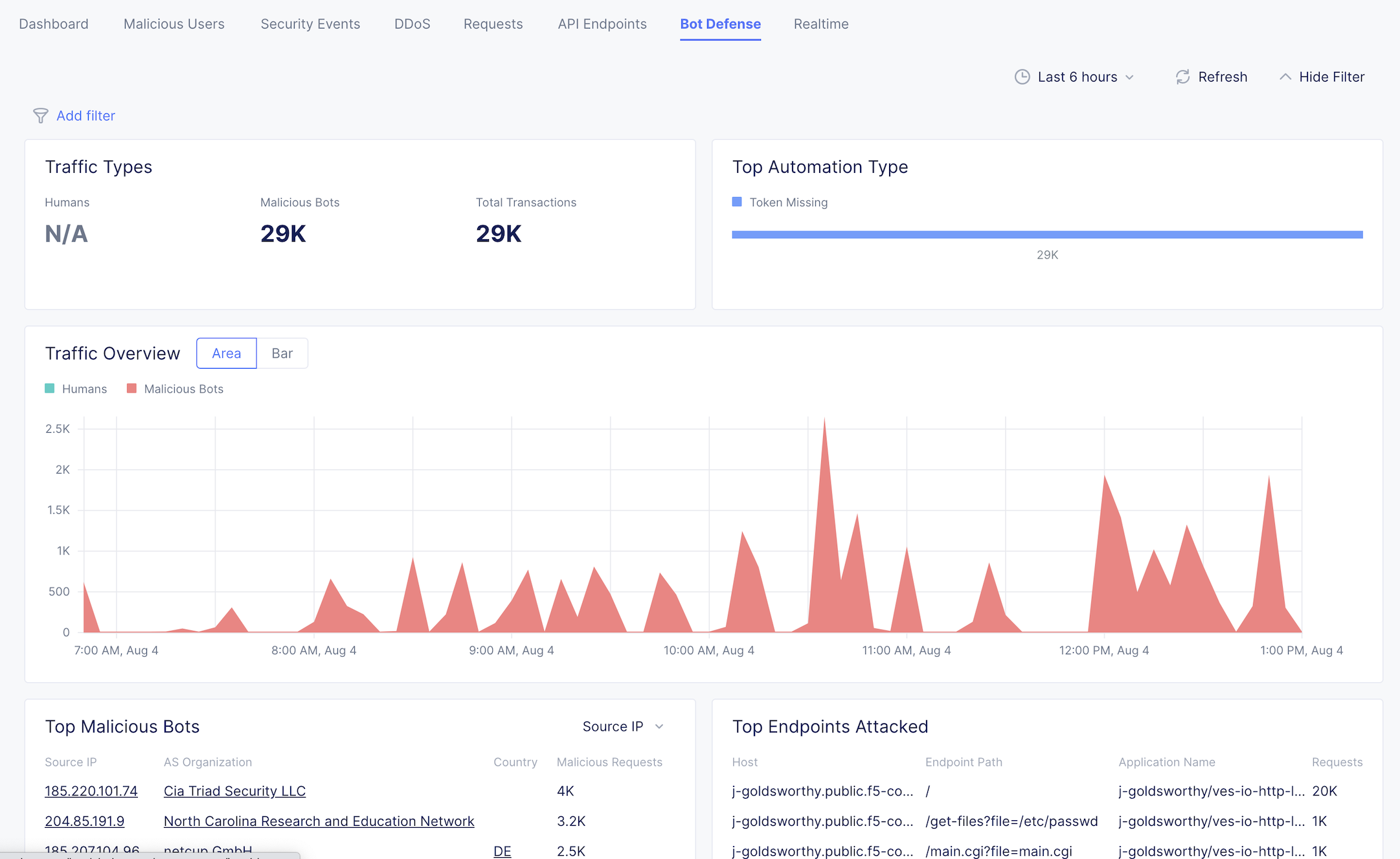Toggle the Token Missing legend marker
Viewport: 1400px width, 859px height.
[737, 202]
